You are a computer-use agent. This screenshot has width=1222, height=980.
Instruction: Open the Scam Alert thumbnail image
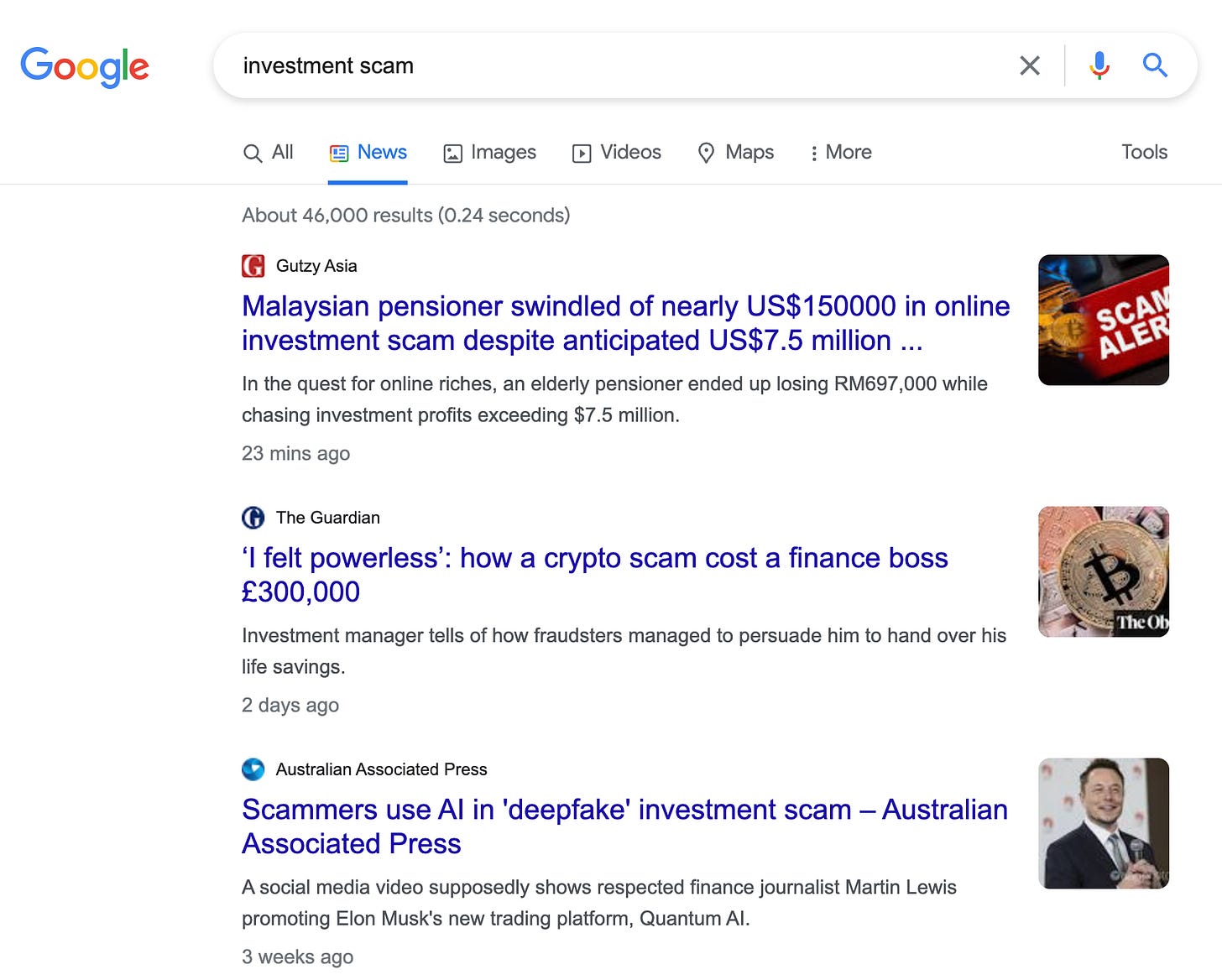pyautogui.click(x=1104, y=320)
